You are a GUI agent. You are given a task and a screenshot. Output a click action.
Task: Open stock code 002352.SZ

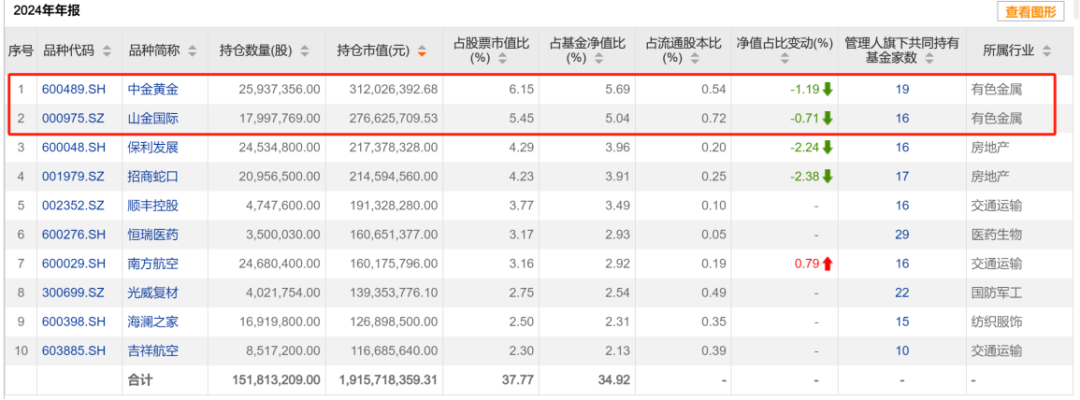[74, 205]
